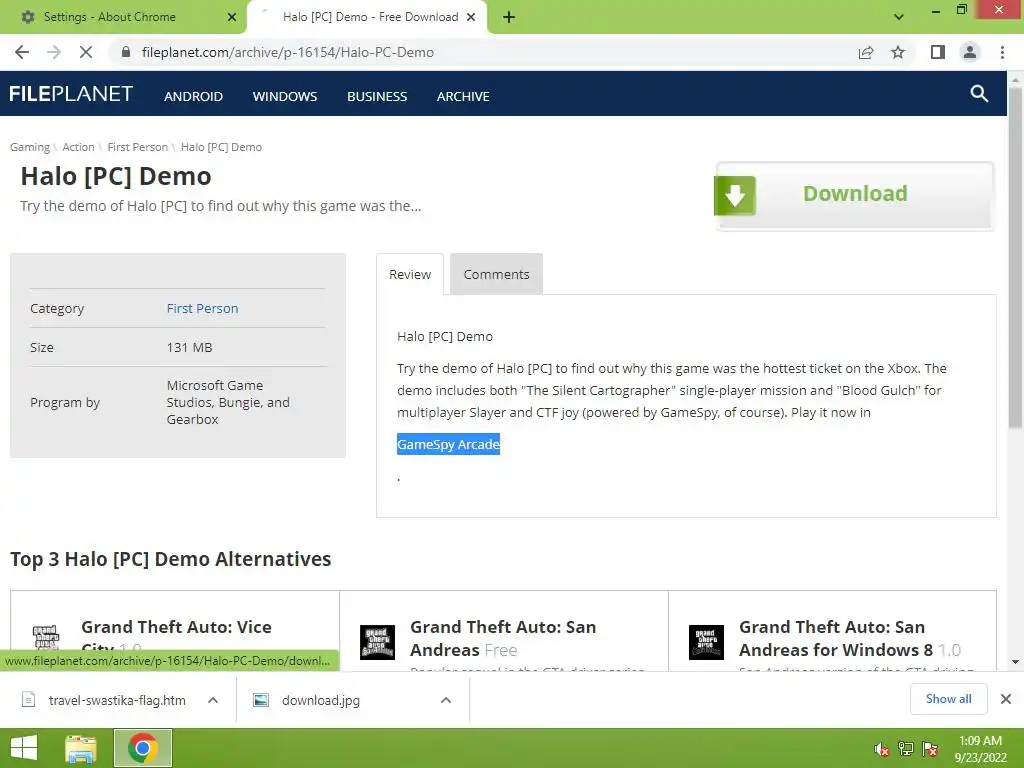Viewport: 1024px width, 768px height.
Task: Expand options for download.jpg download
Action: (x=446, y=700)
